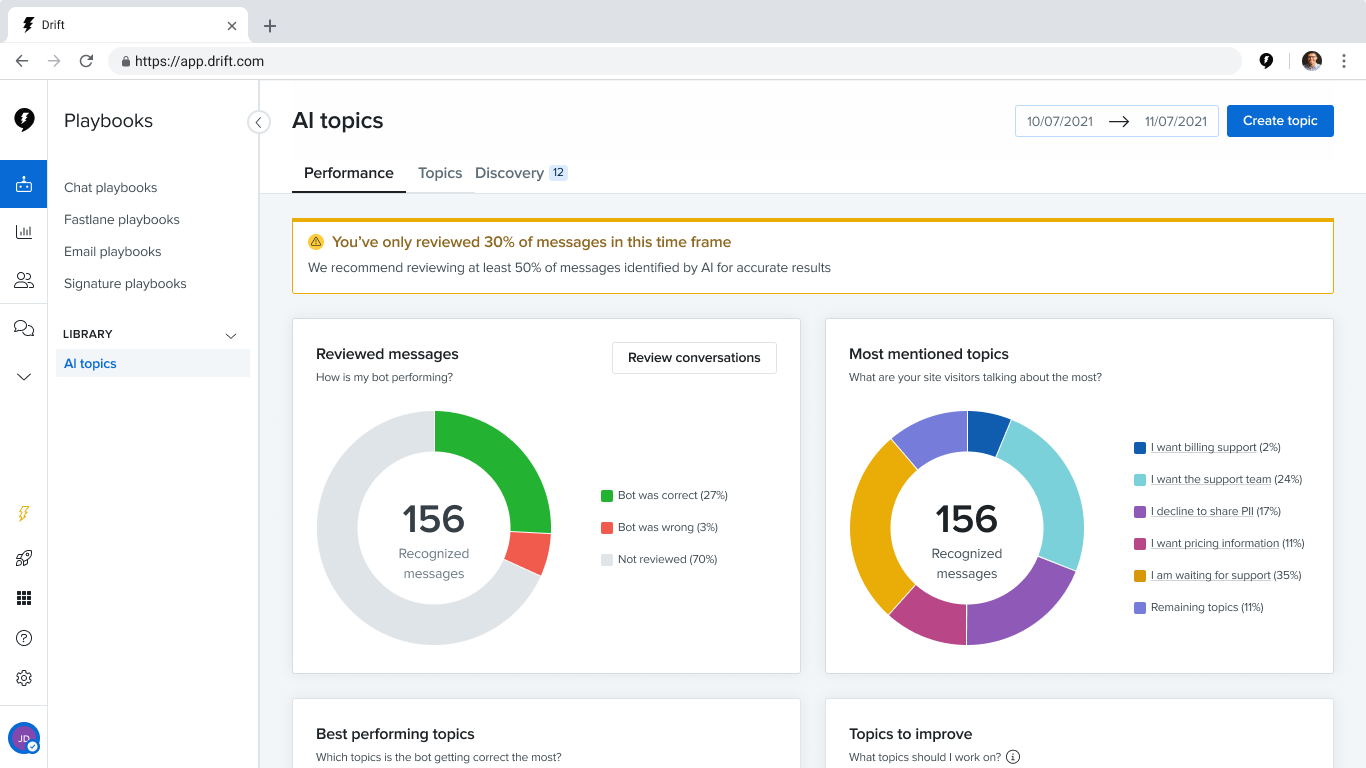Screen dimensions: 1366x768
Task: Click the Review conversations button
Action: point(694,357)
